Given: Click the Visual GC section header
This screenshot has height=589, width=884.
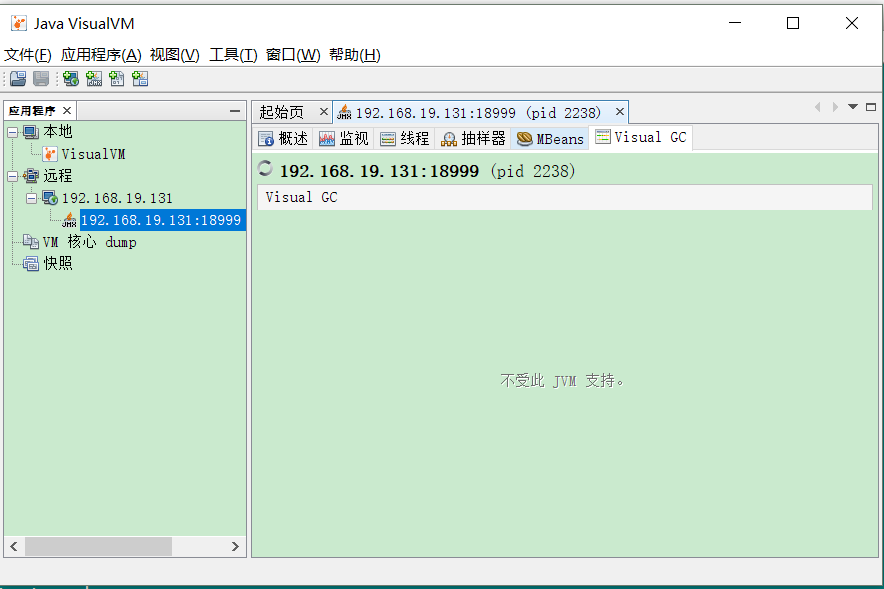Looking at the screenshot, I should click(x=565, y=197).
